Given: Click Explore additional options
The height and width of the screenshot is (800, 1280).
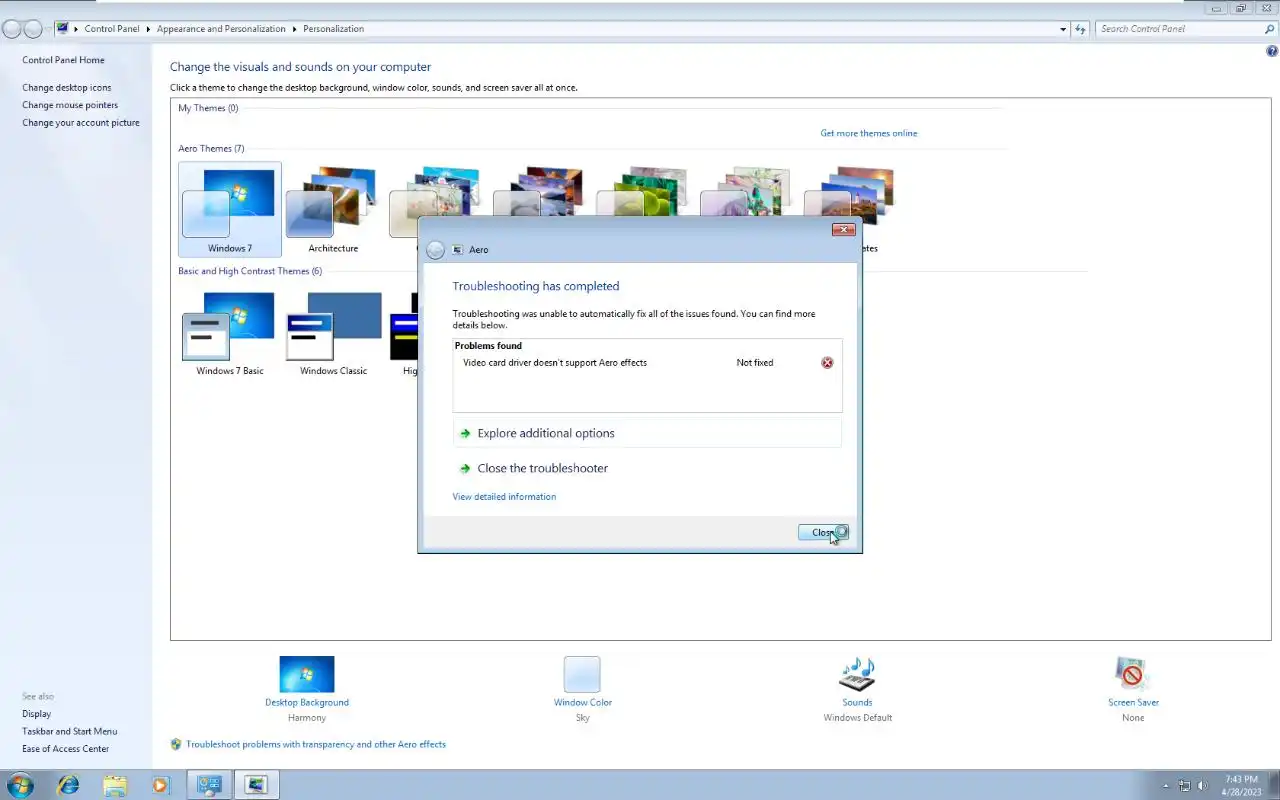Looking at the screenshot, I should pos(647,433).
